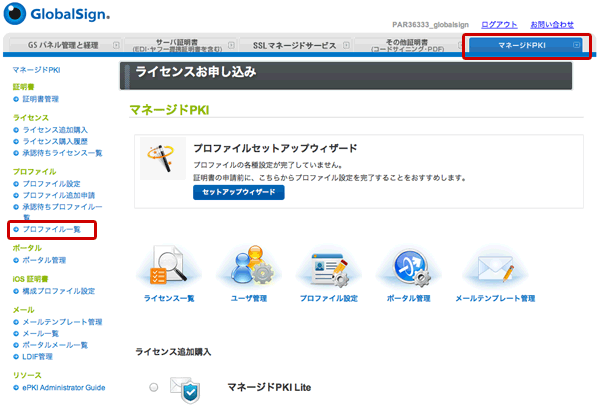Image resolution: width=600 pixels, height=406 pixels.
Task: Expand the GSパネル管理と経理 tab arrow
Action: (116, 45)
